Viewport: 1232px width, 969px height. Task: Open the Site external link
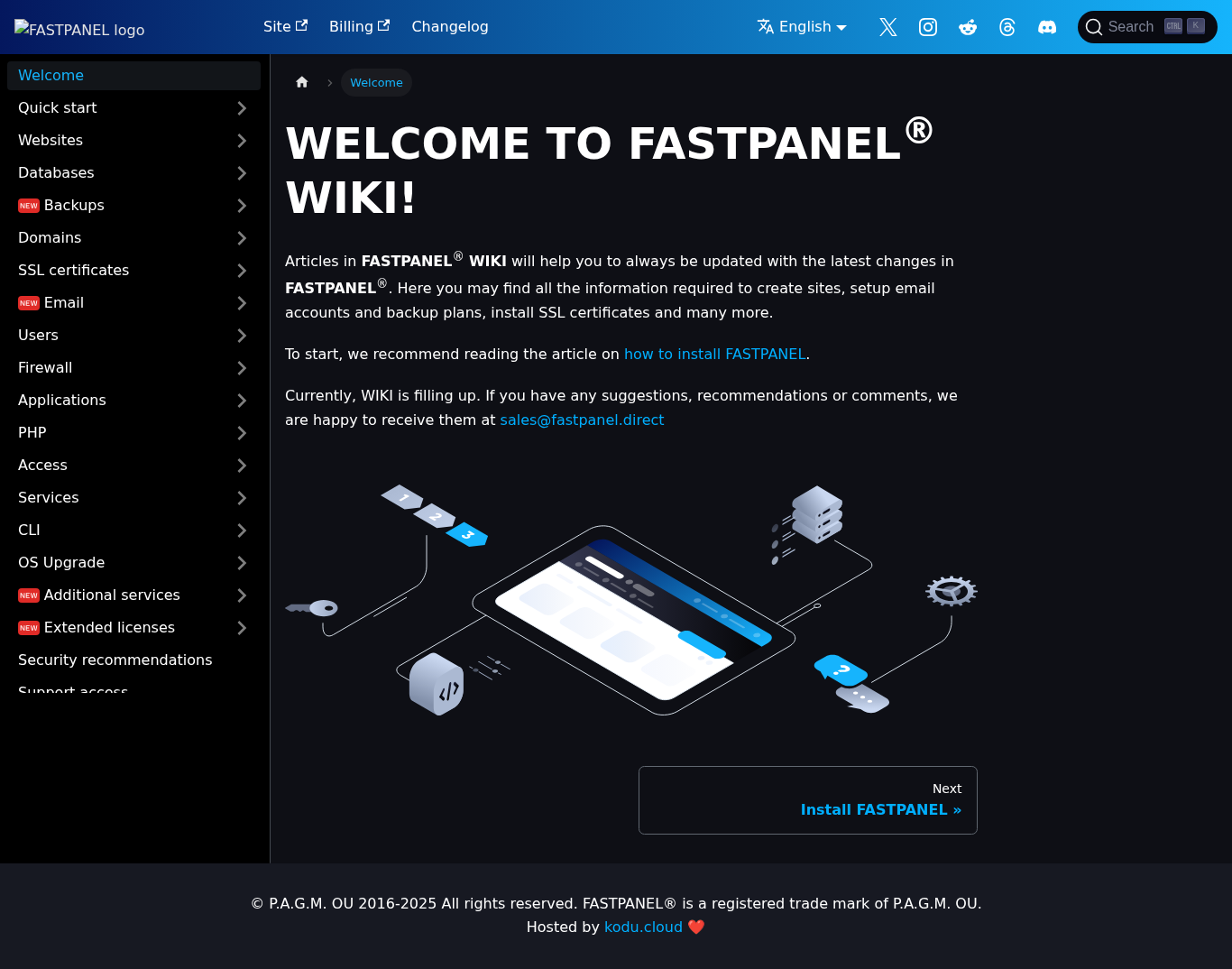tap(285, 27)
